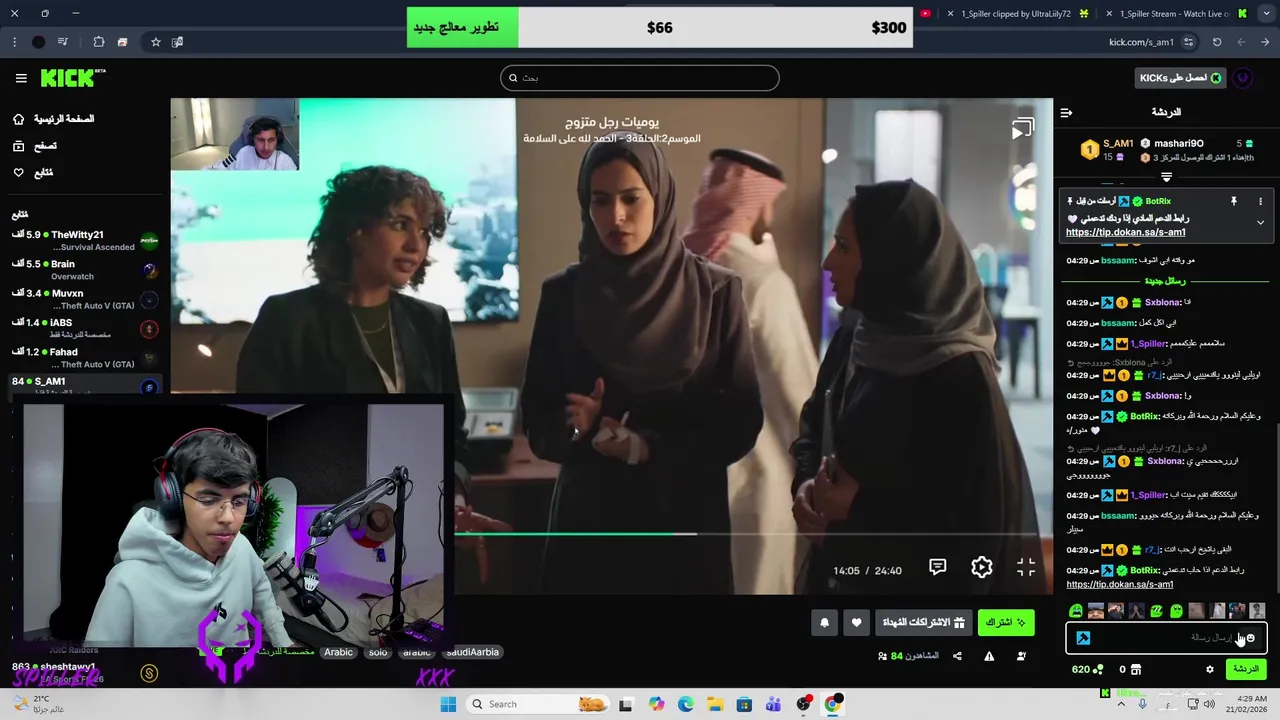Viewport: 1280px width, 720px height.
Task: Toggle video captions/chat overlay icon
Action: click(x=937, y=567)
